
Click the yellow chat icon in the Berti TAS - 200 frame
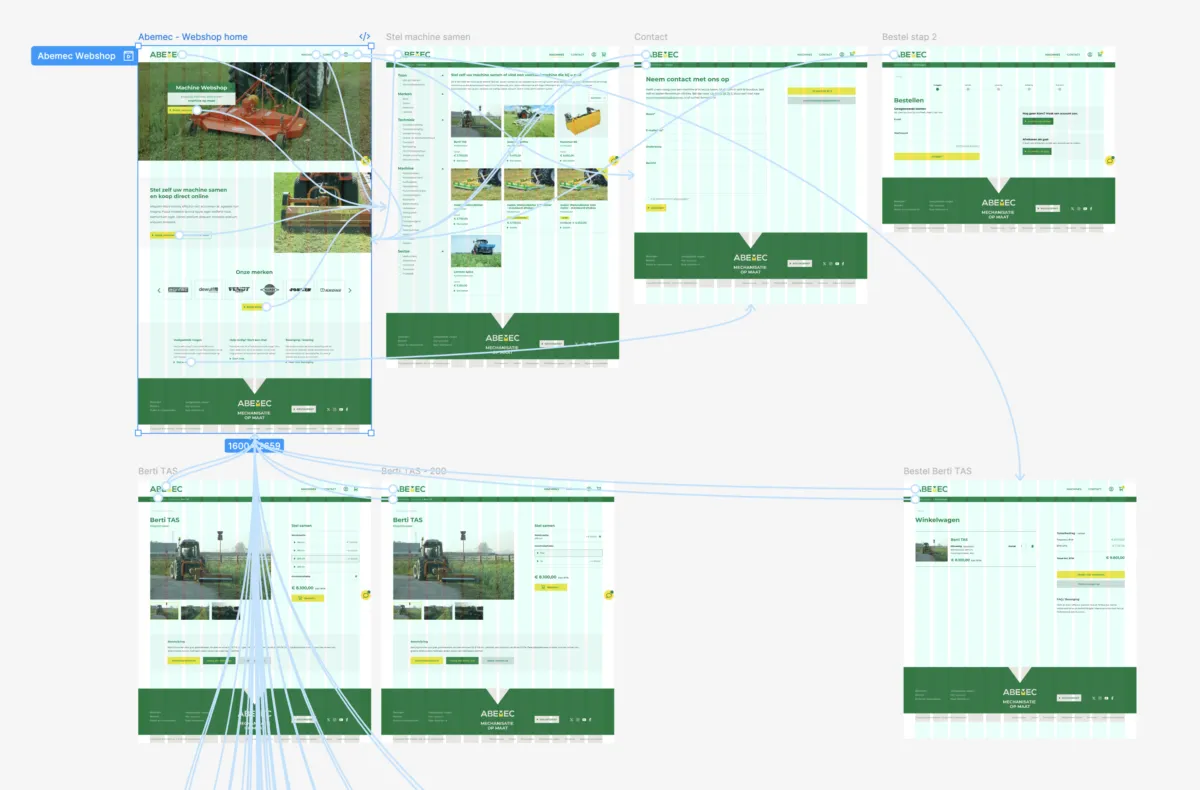pos(609,594)
